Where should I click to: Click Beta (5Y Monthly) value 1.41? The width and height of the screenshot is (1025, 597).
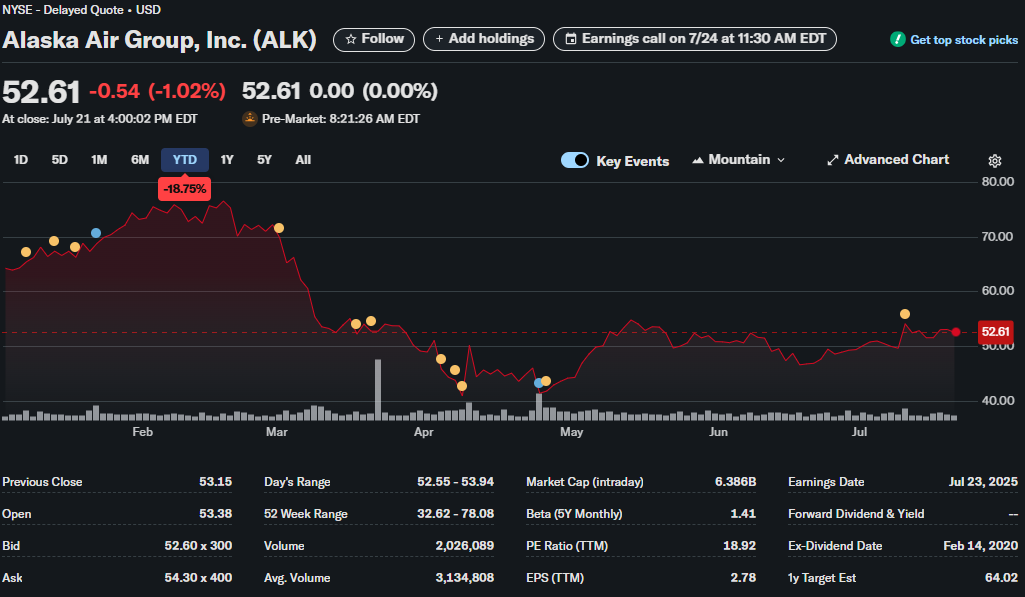(x=743, y=514)
